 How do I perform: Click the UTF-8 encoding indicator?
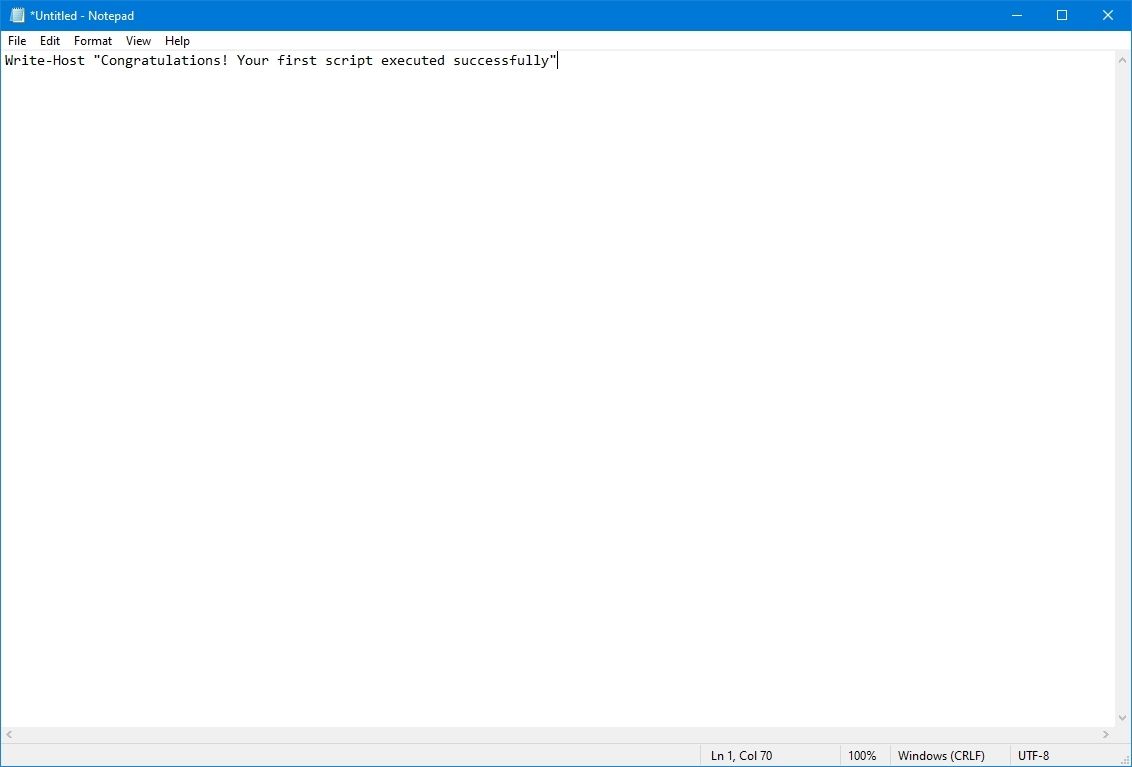[x=1033, y=755]
